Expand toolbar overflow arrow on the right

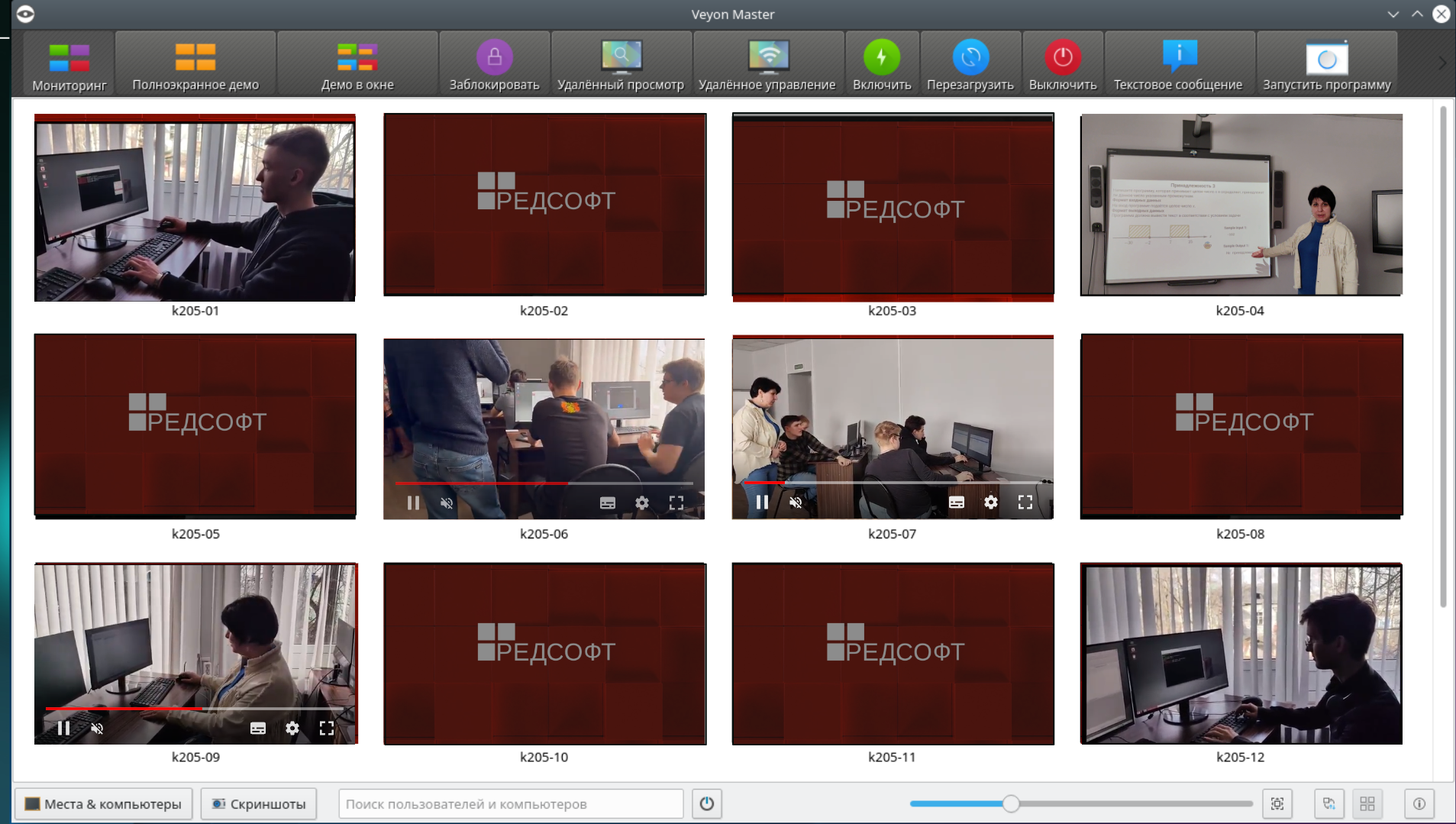click(1441, 63)
